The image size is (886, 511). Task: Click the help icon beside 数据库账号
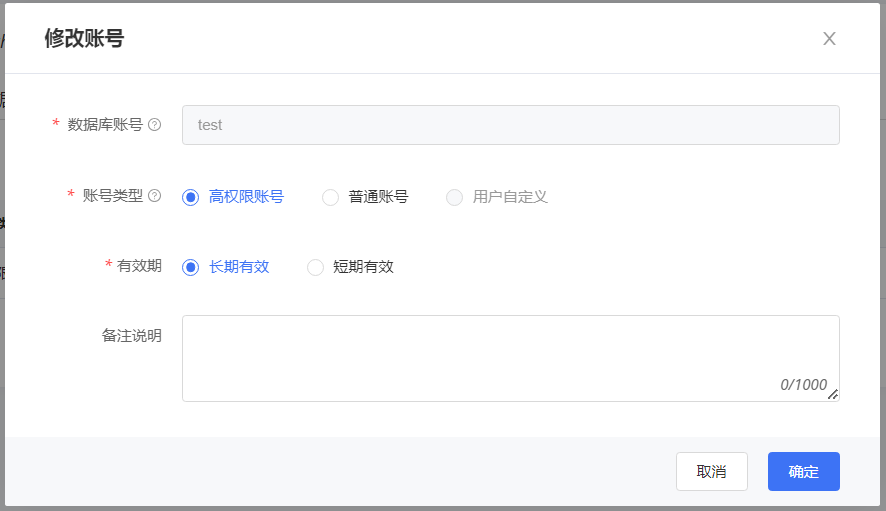(x=154, y=125)
